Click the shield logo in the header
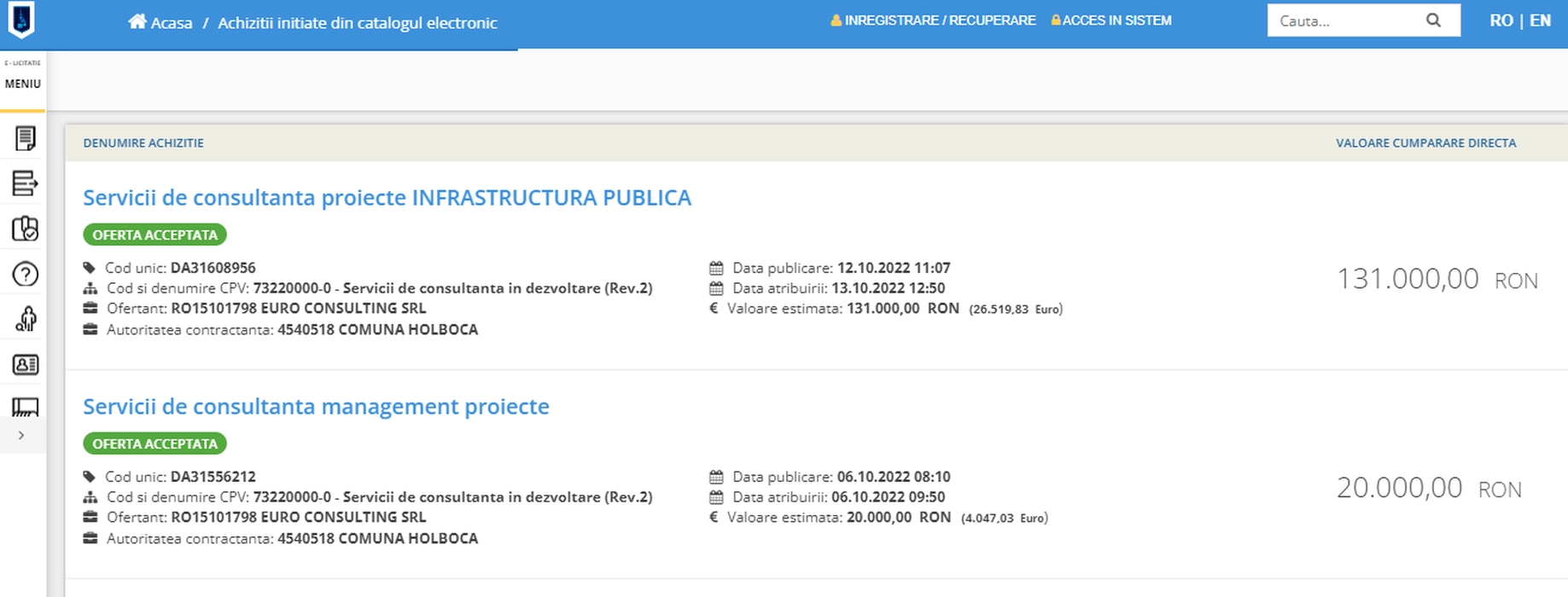Viewport: 1568px width, 597px height. tap(21, 20)
